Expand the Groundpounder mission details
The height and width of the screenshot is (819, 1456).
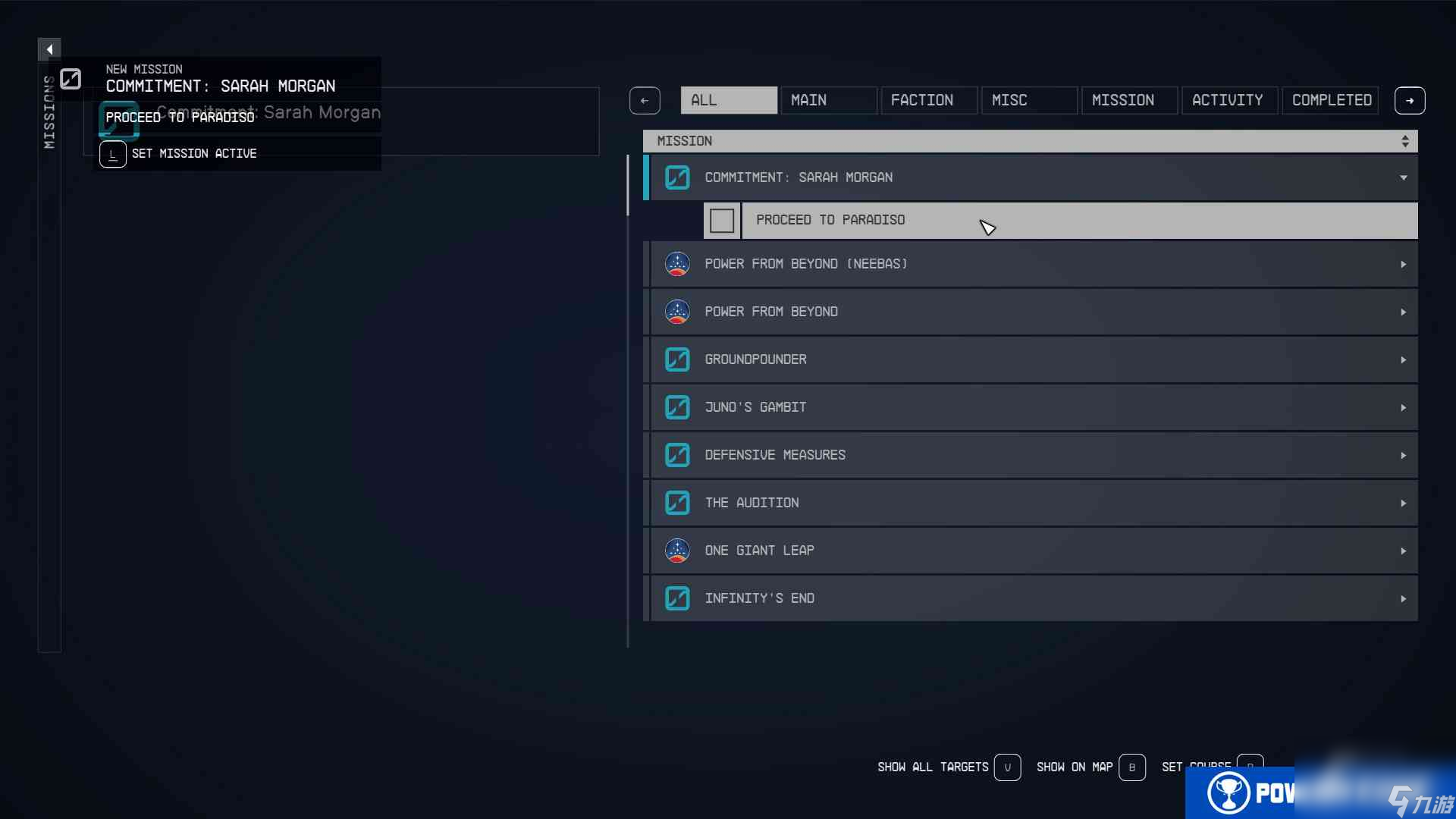tap(1402, 359)
